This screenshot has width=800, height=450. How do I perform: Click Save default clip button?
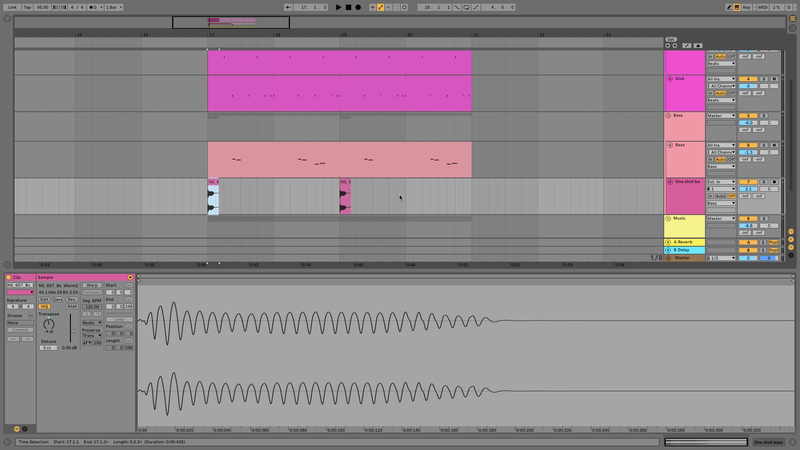[58, 299]
